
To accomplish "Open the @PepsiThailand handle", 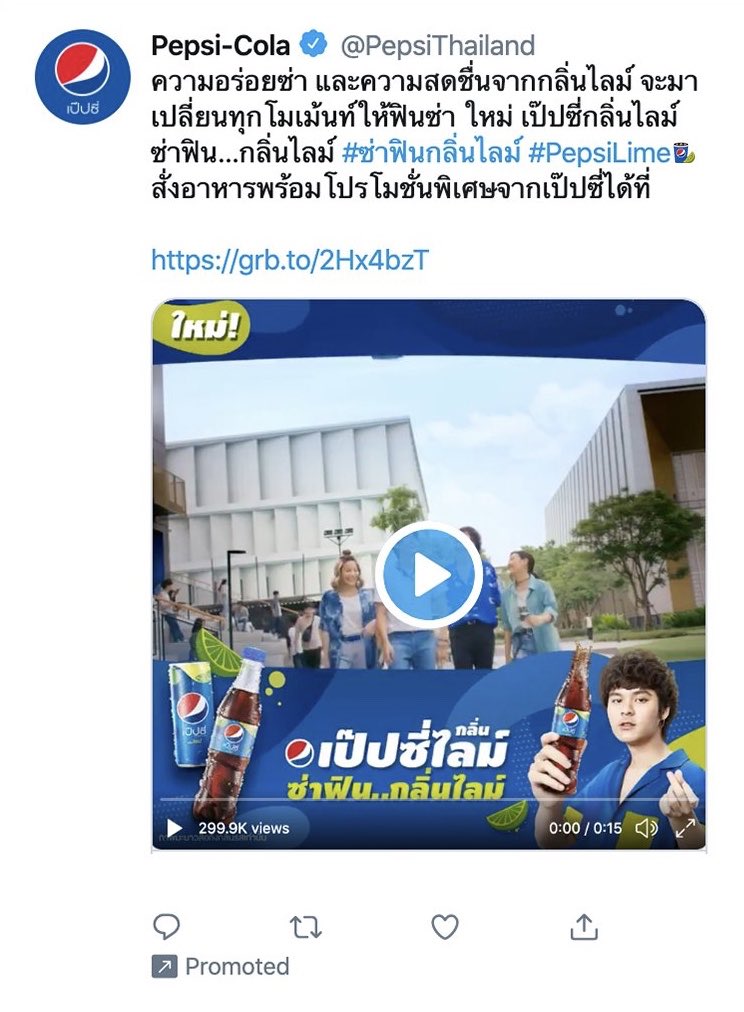I will coord(437,46).
